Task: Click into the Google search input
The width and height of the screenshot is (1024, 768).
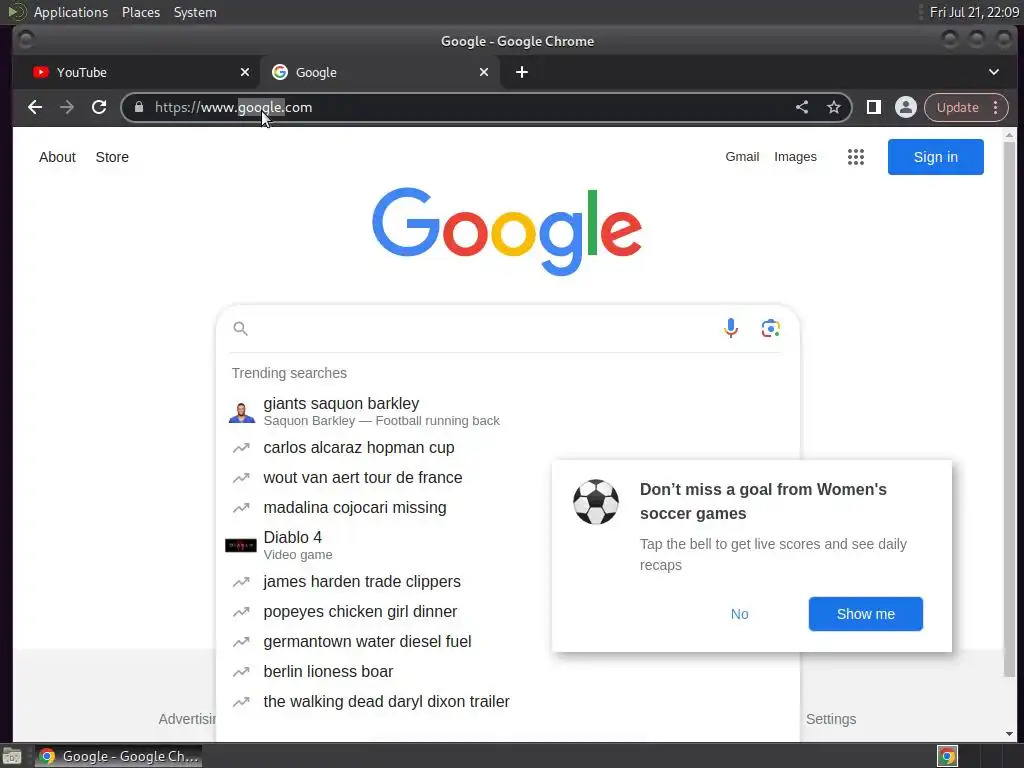Action: point(483,328)
